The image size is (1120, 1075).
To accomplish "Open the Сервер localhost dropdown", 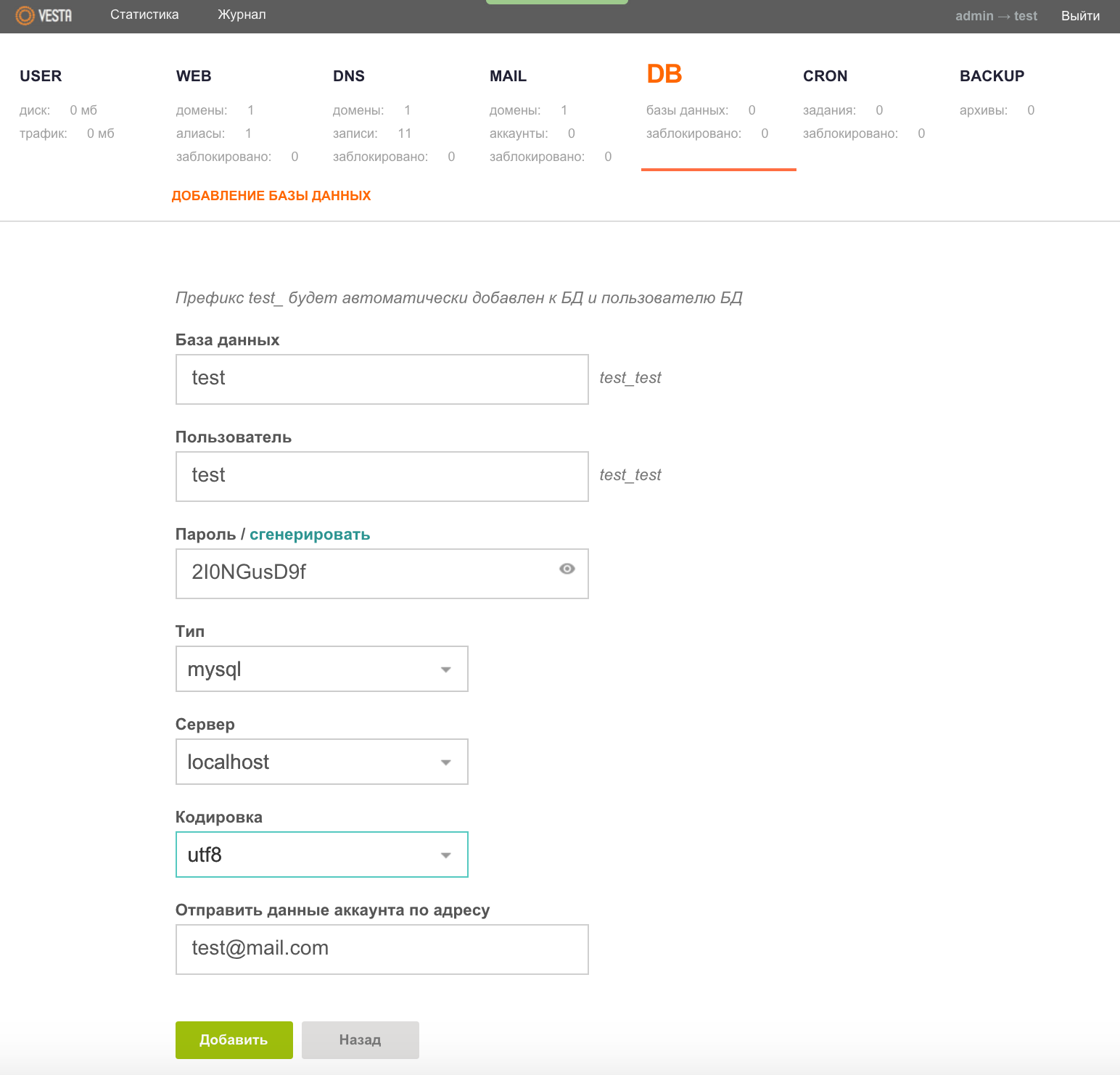I will (322, 762).
